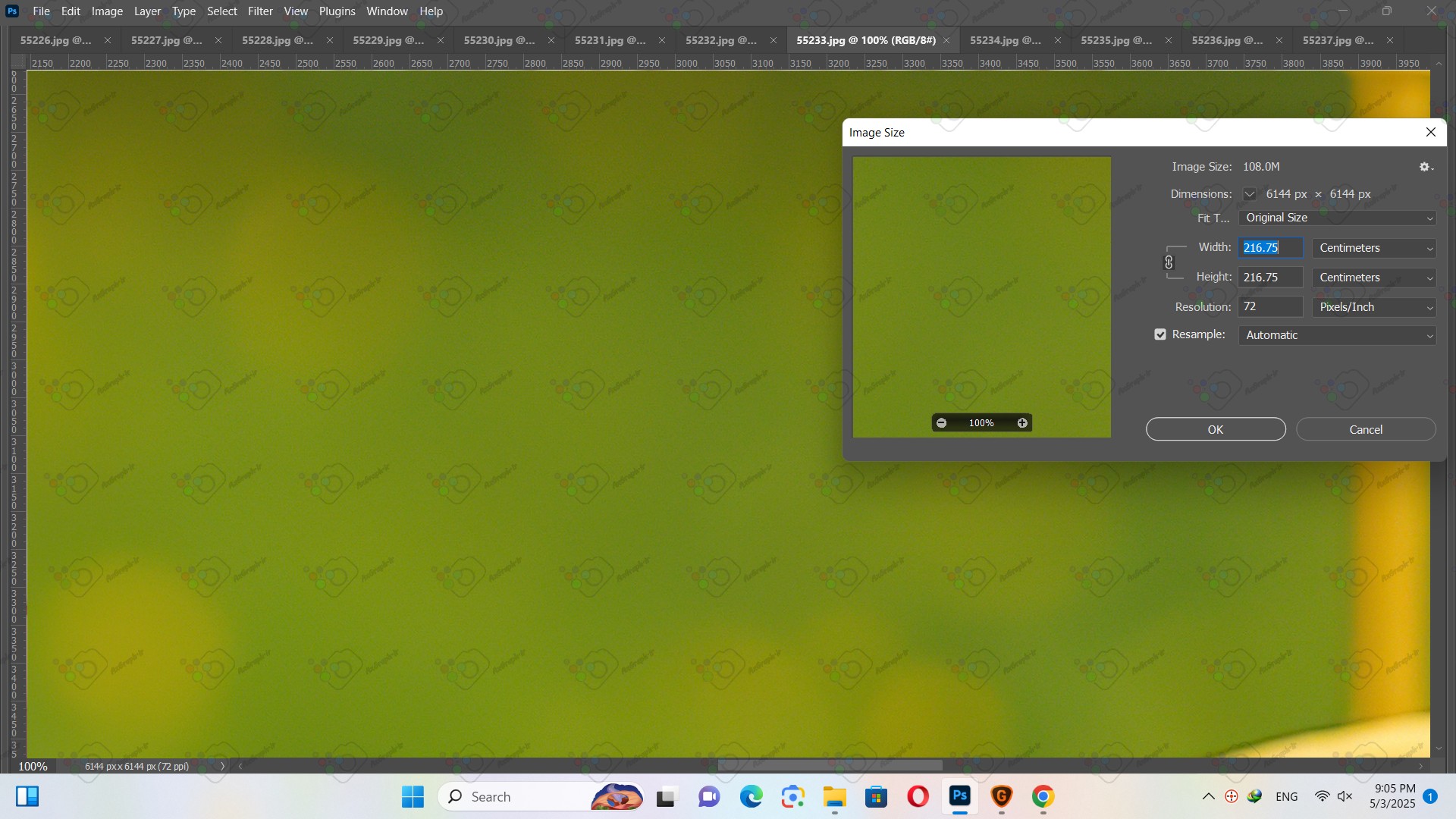The width and height of the screenshot is (1456, 819).
Task: Click the Image Size preview thumbnail
Action: 981,297
